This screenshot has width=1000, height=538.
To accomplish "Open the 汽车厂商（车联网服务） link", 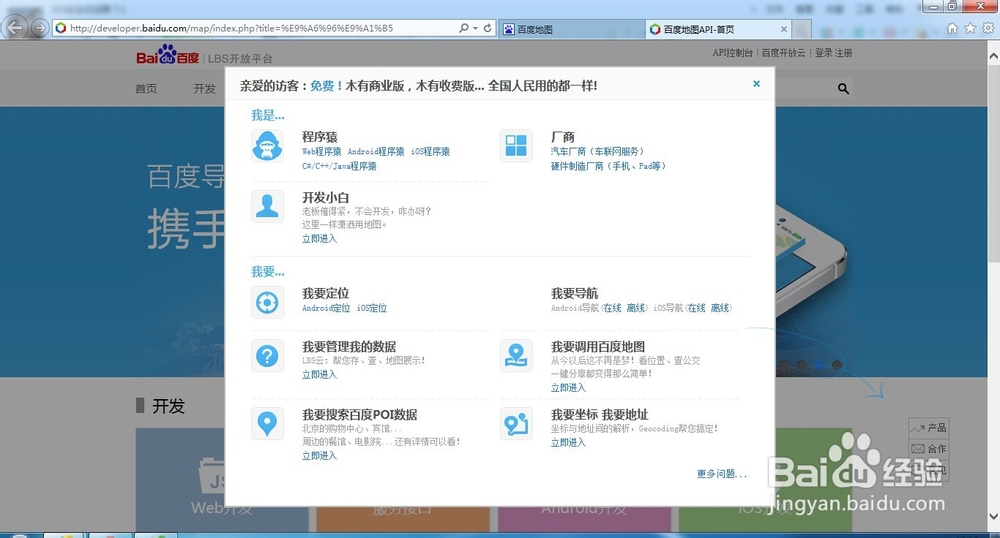I will click(598, 152).
